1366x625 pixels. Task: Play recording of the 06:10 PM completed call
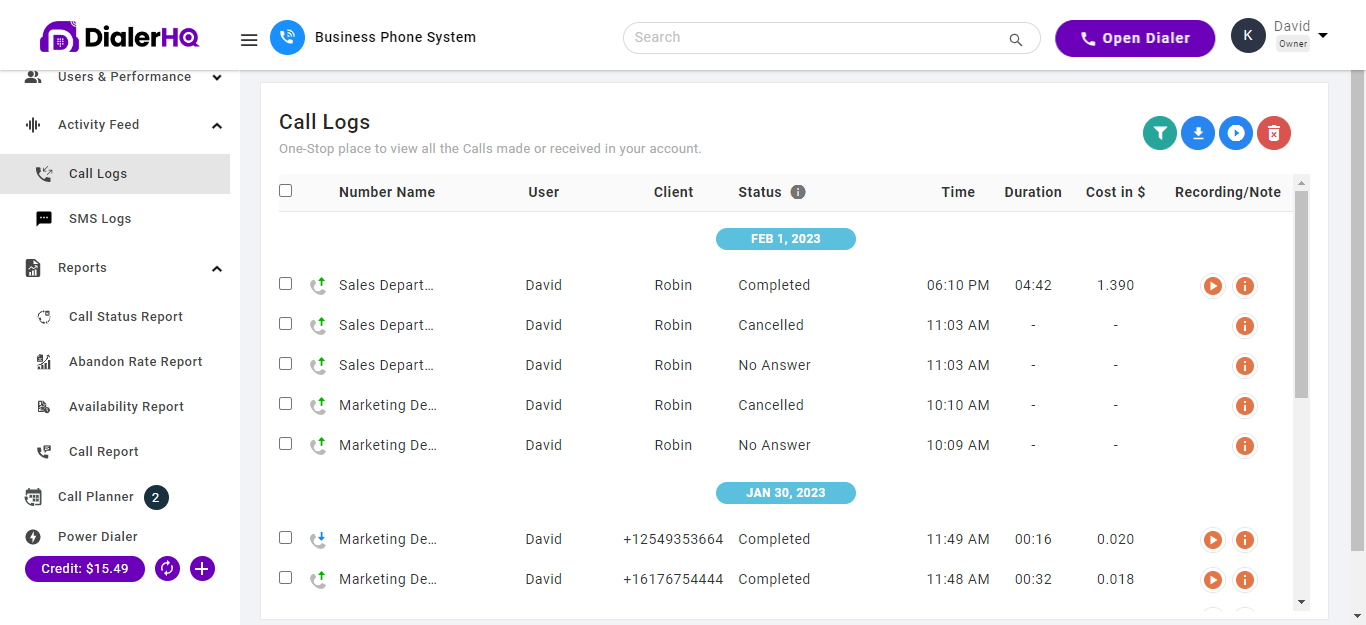click(x=1212, y=285)
